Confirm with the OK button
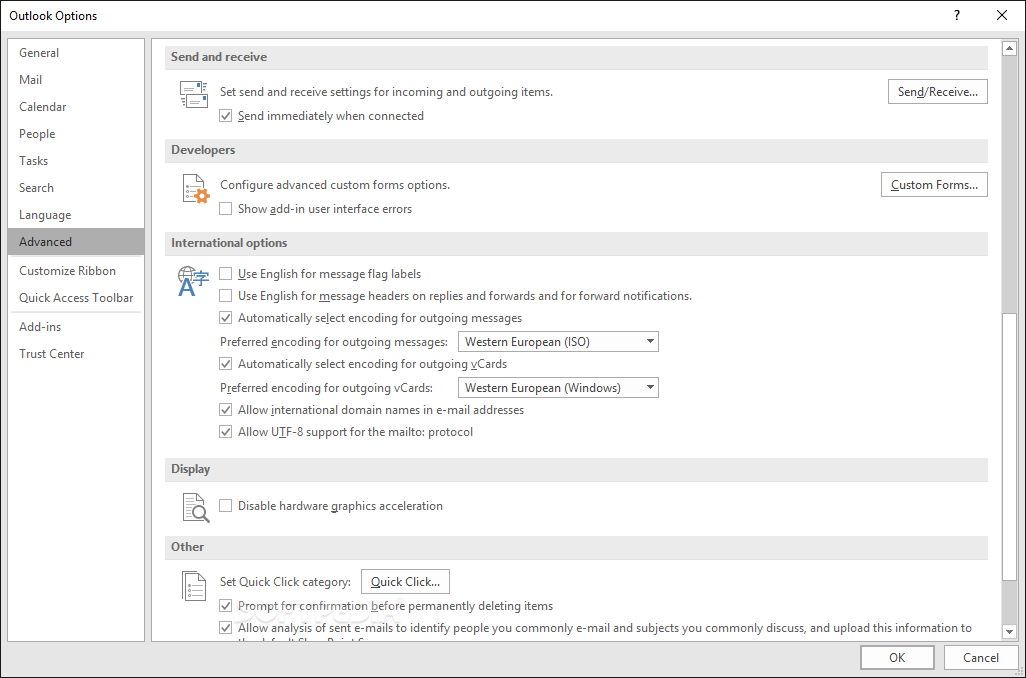Viewport: 1026px width, 678px height. [897, 658]
